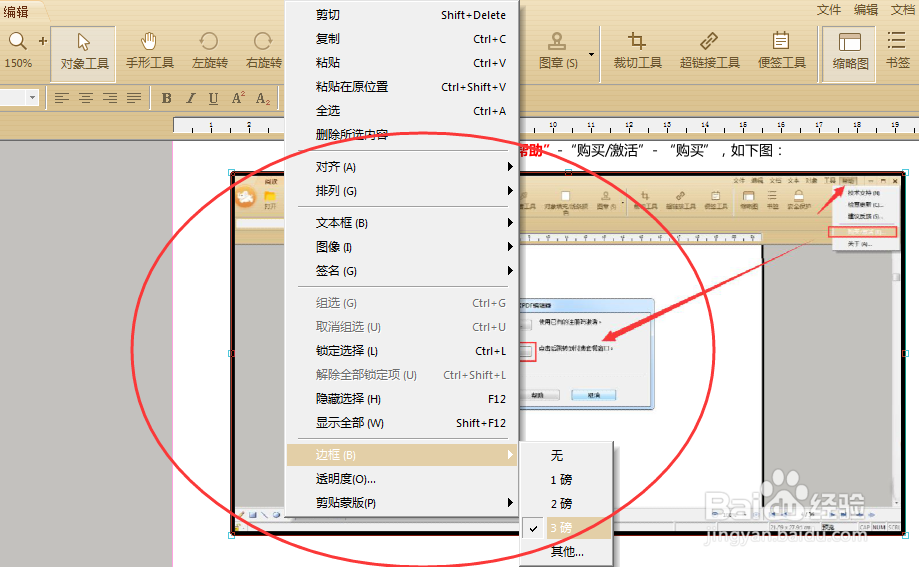
Task: Expand the 文本框 (B) submenu
Action: coord(401,223)
